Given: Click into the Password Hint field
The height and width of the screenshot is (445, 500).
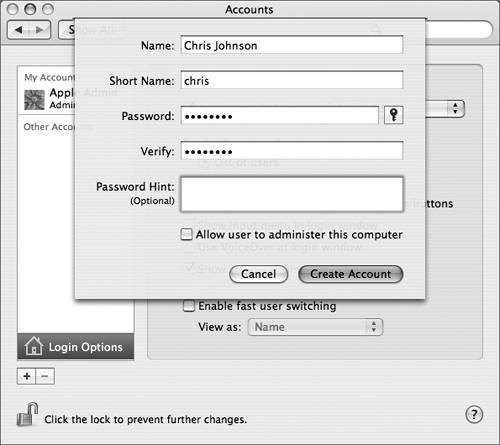Looking at the screenshot, I should pos(292,194).
